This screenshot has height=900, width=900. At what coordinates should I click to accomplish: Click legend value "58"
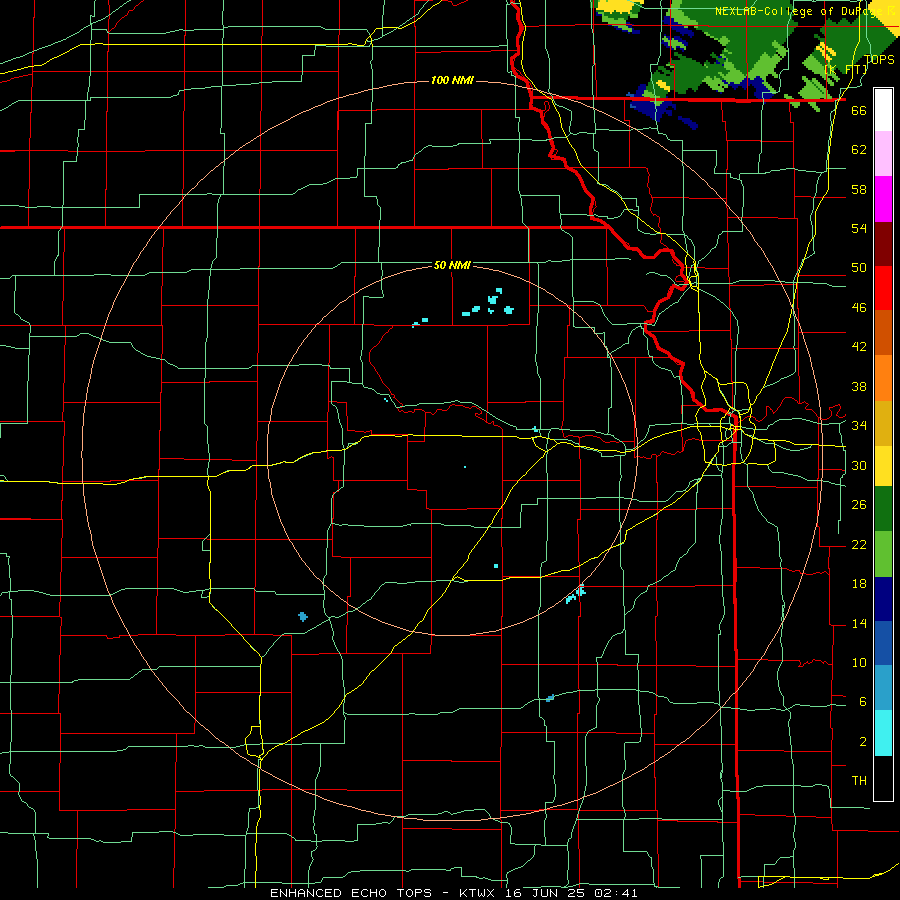pyautogui.click(x=859, y=189)
